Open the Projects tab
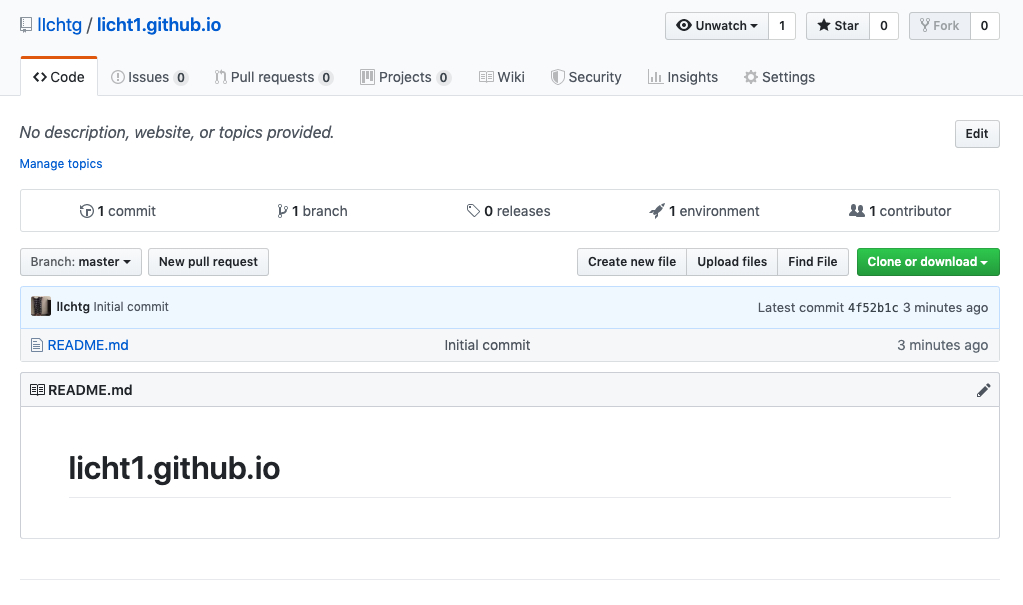Viewport: 1023px width, 605px height. 405,77
